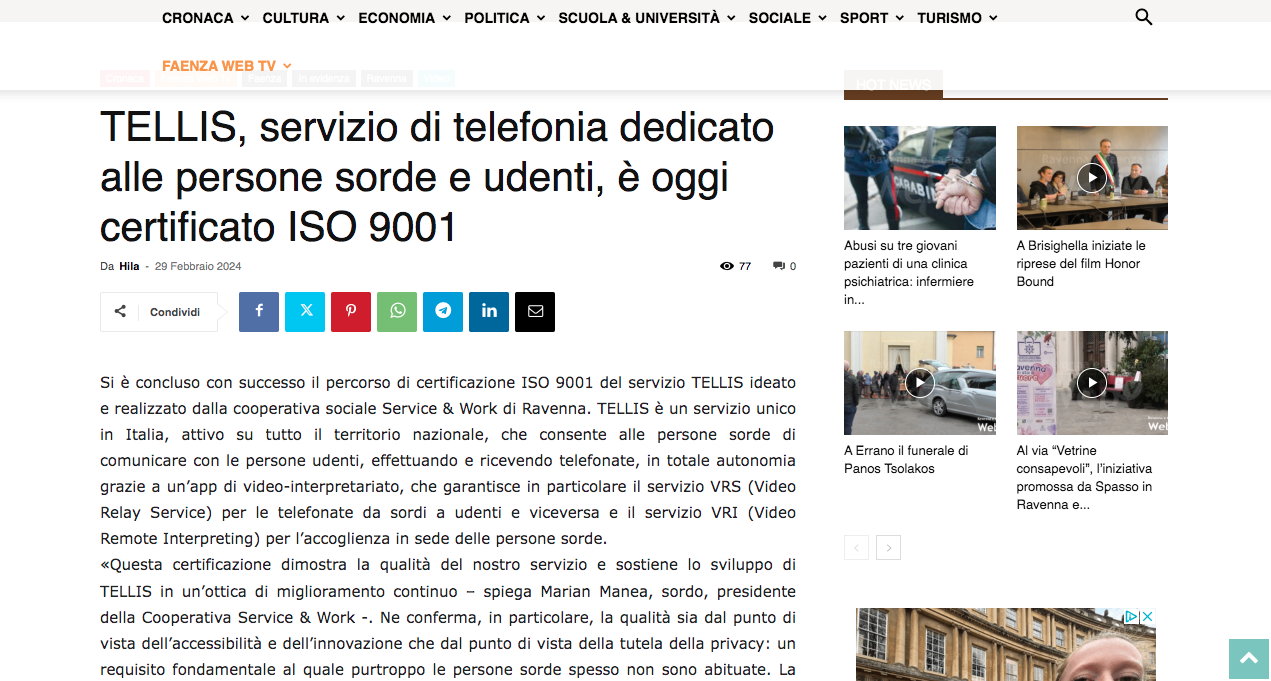Read 'Abusi su tre giovani pazienti' headline
Image resolution: width=1271 pixels, height=681 pixels.
[x=909, y=272]
